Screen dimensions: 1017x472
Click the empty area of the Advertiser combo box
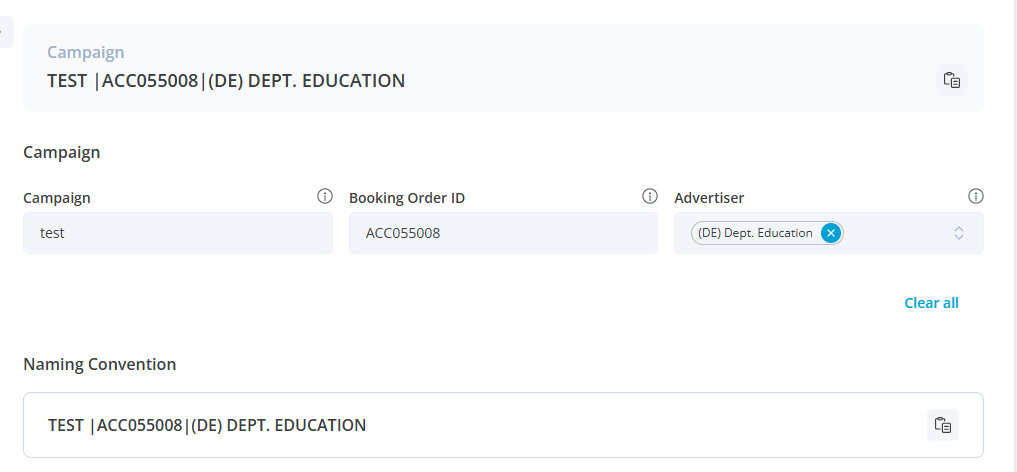point(895,233)
